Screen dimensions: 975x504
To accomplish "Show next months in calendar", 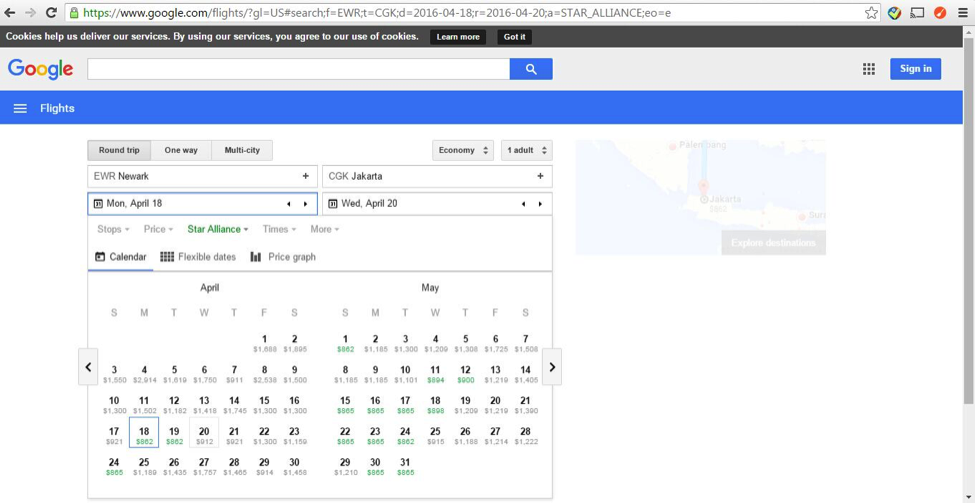I will 552,367.
